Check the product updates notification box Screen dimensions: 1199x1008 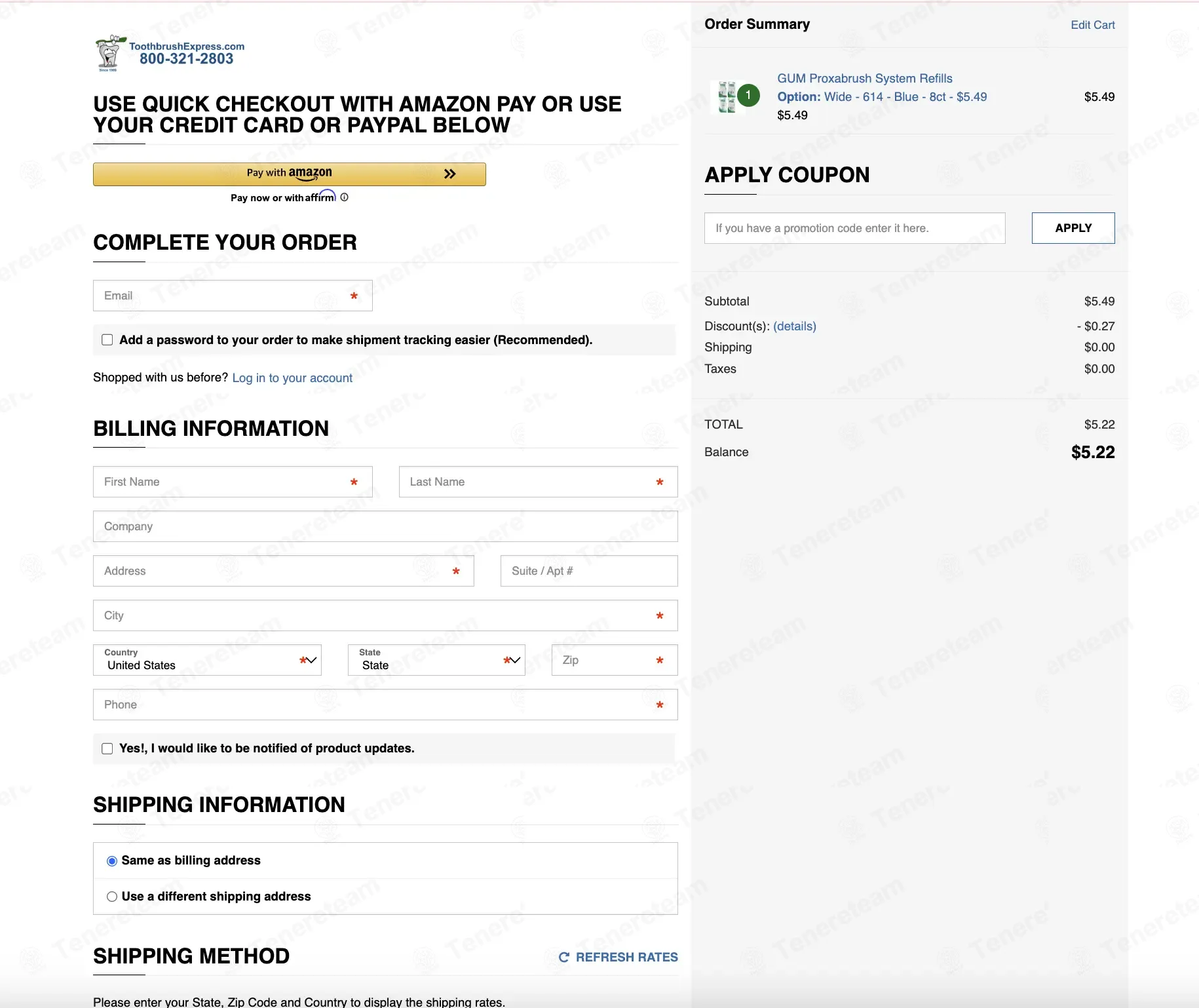(x=107, y=748)
